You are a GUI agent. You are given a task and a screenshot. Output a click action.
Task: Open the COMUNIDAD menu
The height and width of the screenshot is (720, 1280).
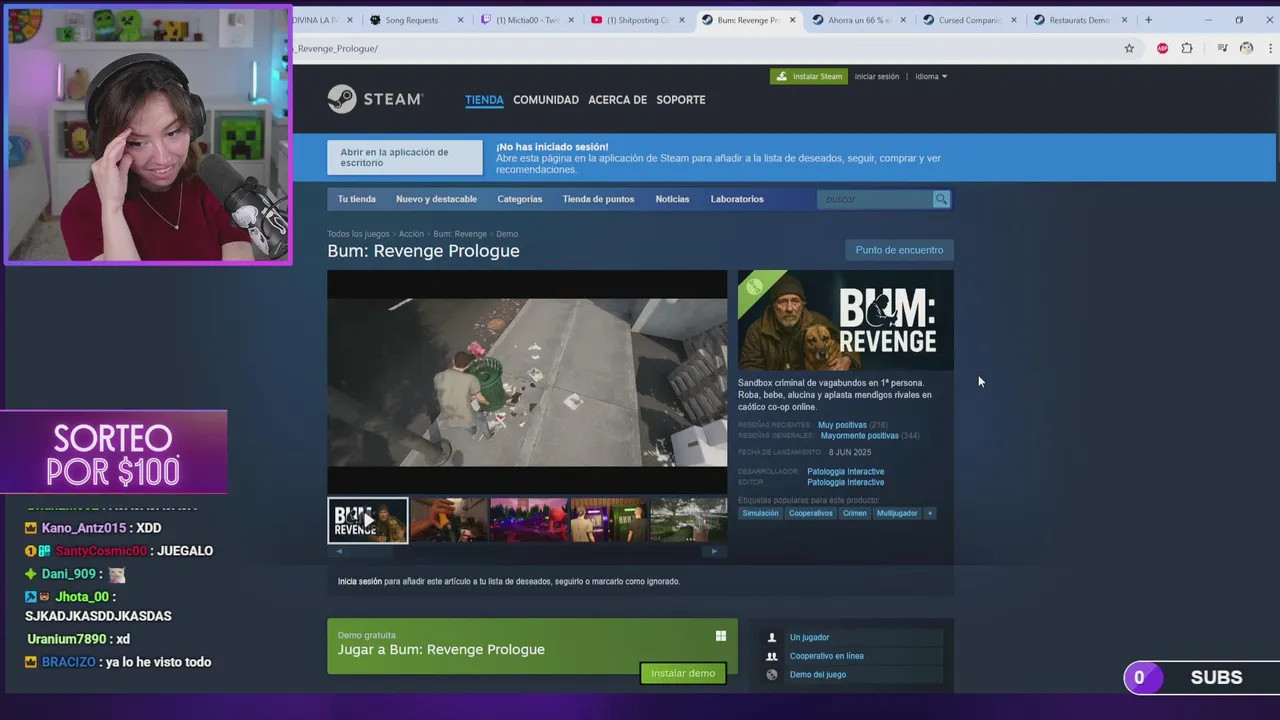(546, 100)
